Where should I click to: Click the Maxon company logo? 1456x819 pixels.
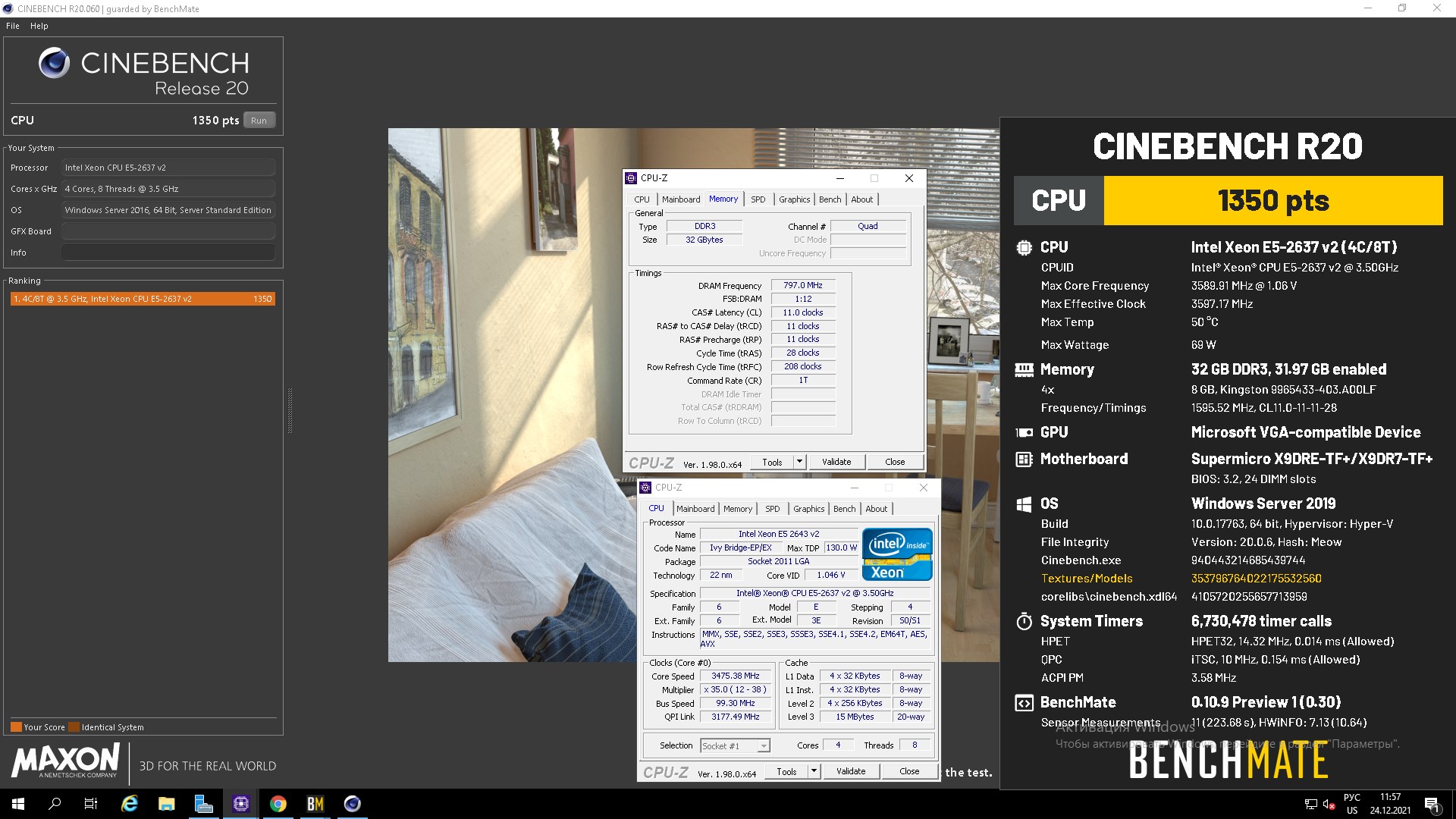(x=65, y=761)
